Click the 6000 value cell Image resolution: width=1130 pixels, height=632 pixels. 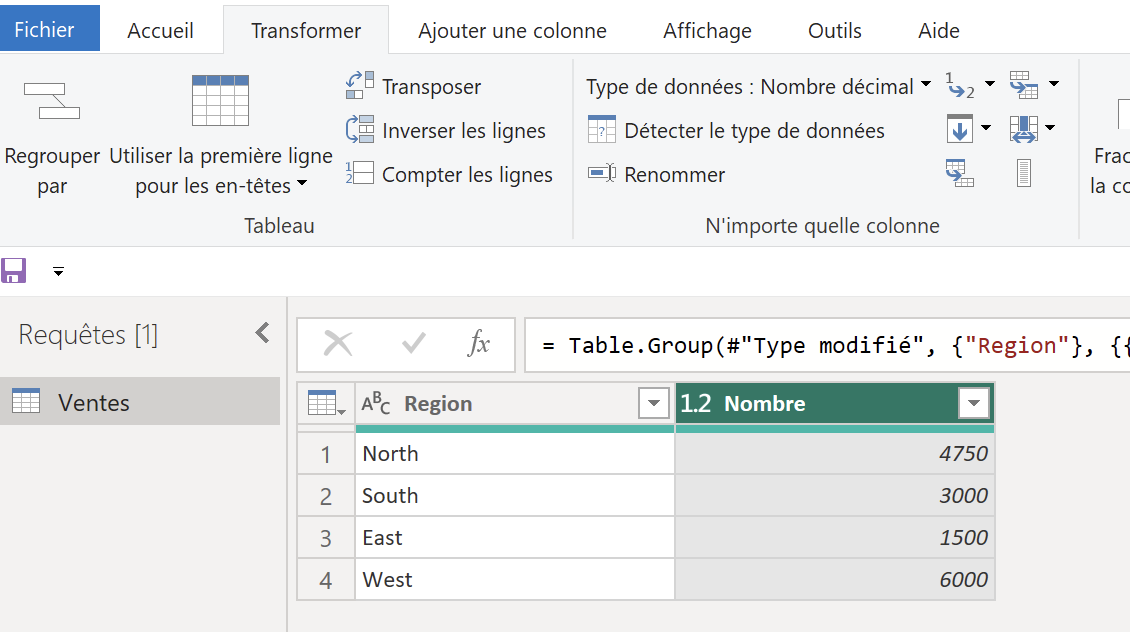835,579
